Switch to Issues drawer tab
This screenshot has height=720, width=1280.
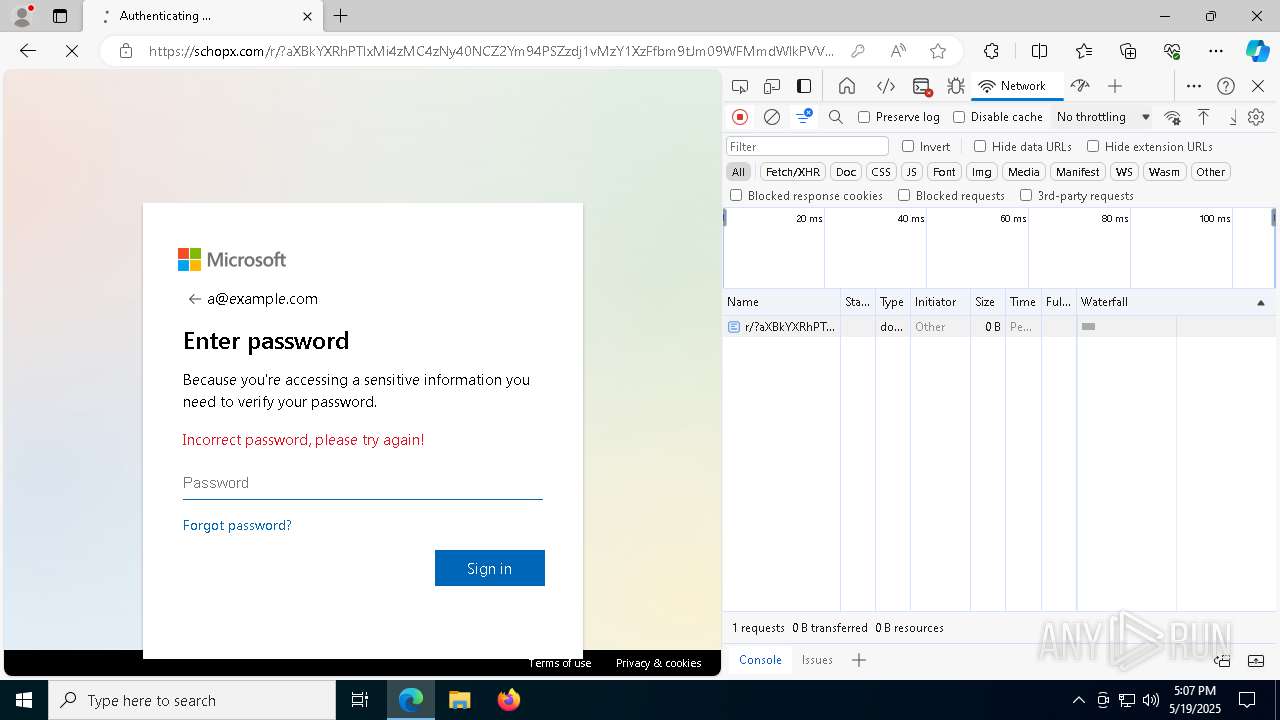(x=817, y=660)
